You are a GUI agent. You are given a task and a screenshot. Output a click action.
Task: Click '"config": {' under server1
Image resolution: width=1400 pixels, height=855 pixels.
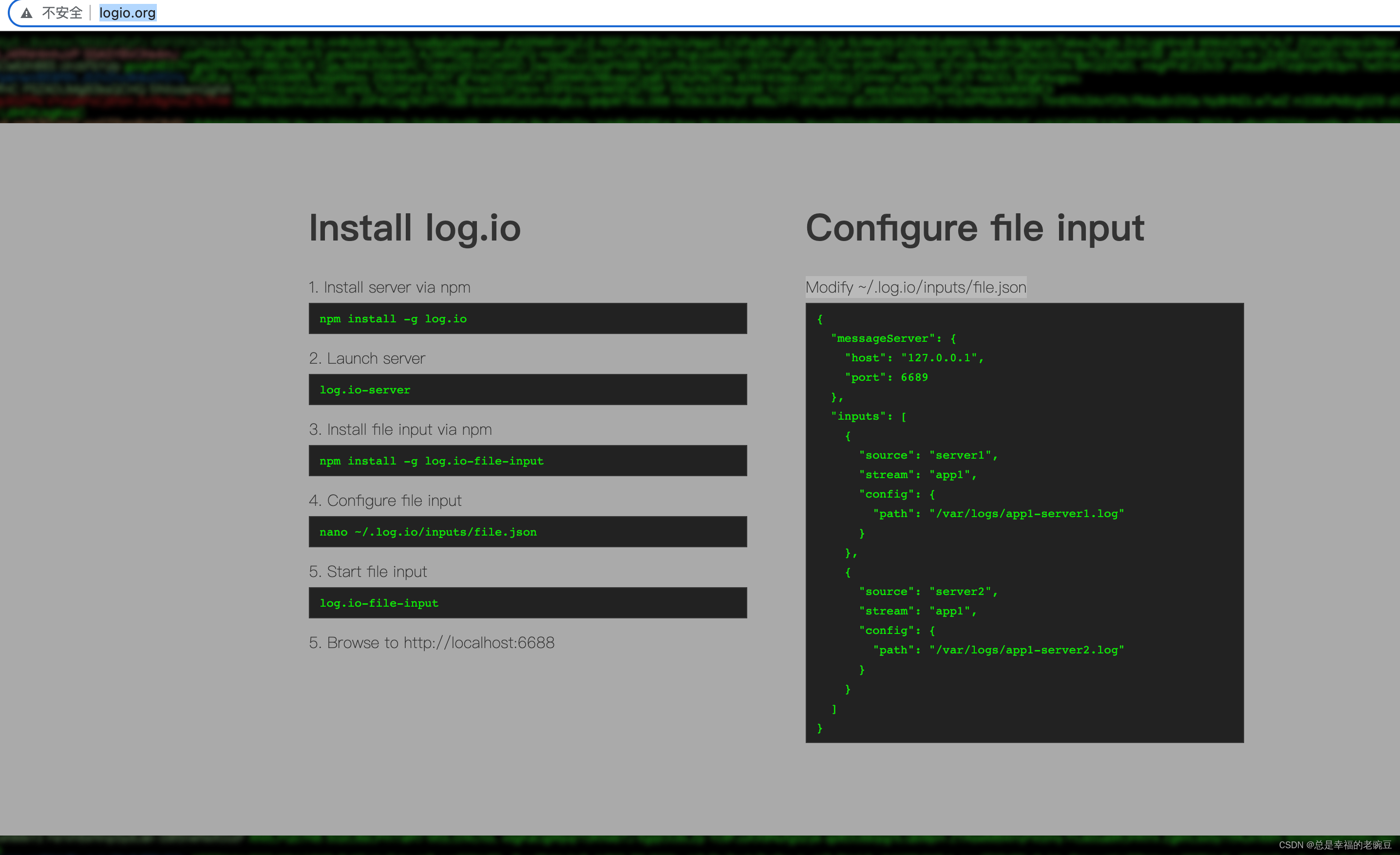click(897, 494)
